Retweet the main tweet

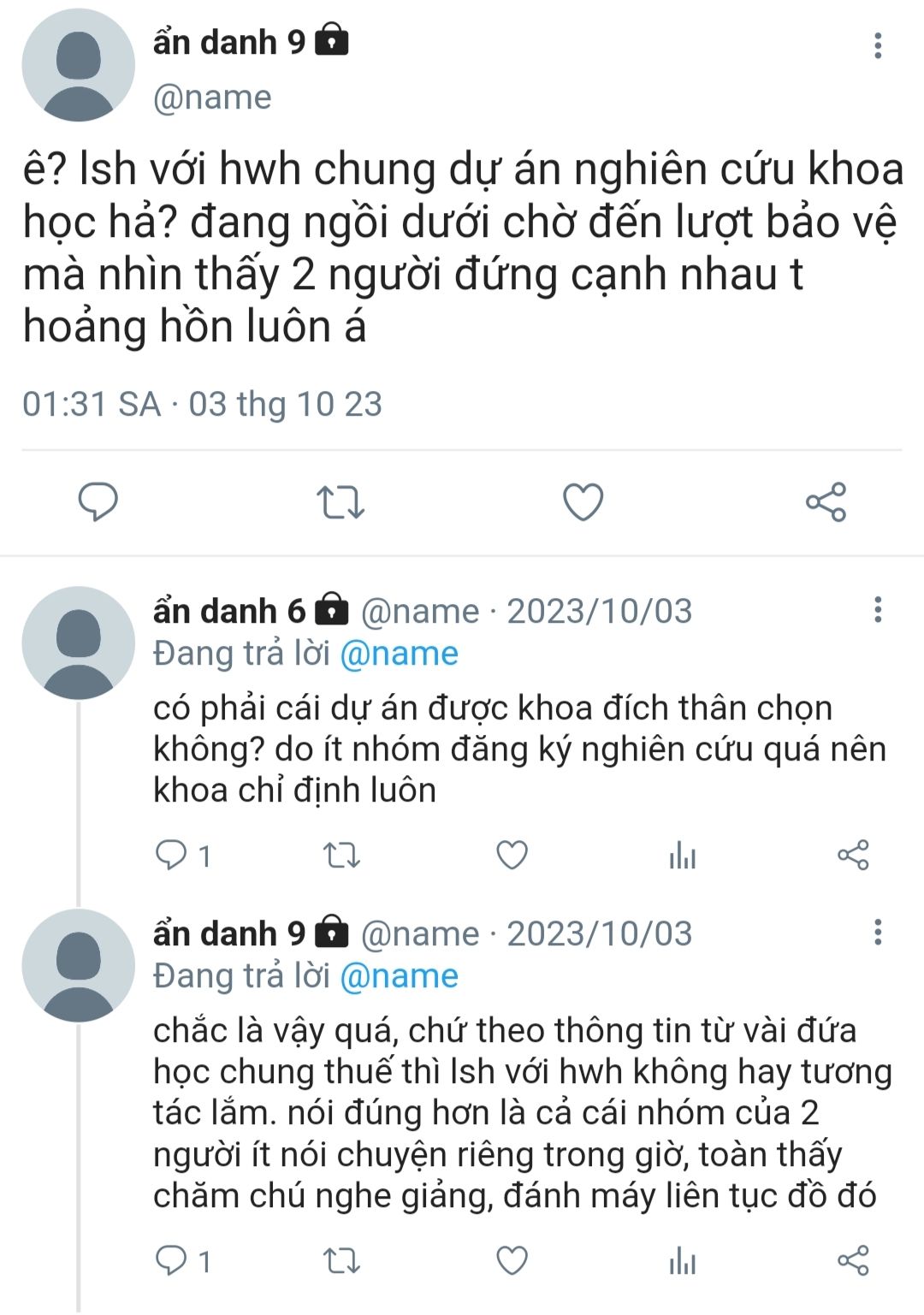coord(341,502)
